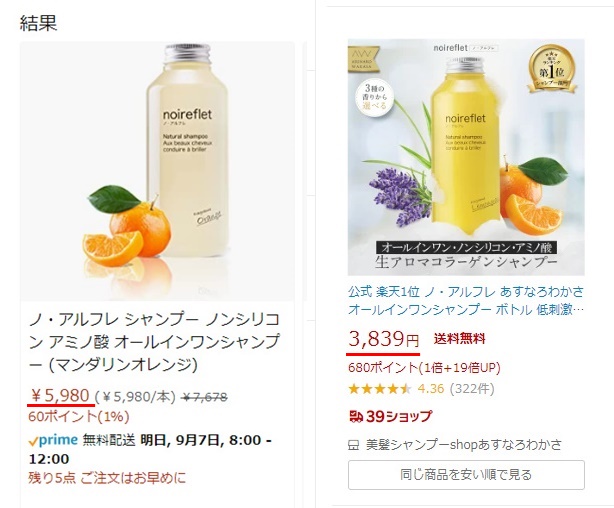Click the 結果 heading
614x508 pixels.
(x=38, y=23)
